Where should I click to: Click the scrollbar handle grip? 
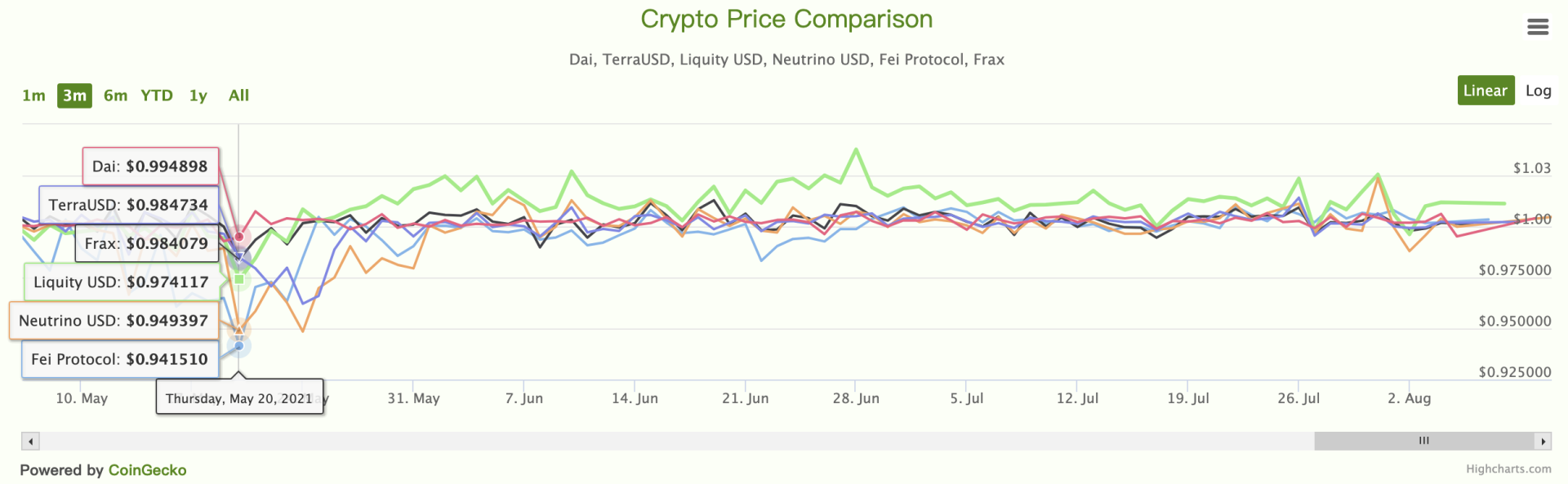tap(1423, 441)
